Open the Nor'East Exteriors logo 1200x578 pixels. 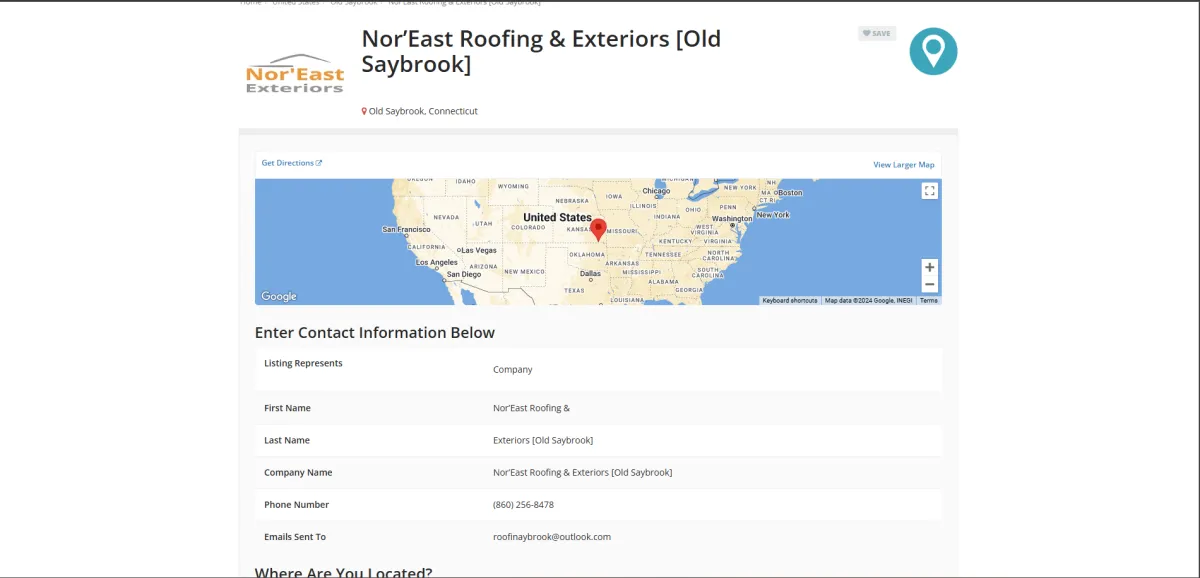click(x=295, y=74)
